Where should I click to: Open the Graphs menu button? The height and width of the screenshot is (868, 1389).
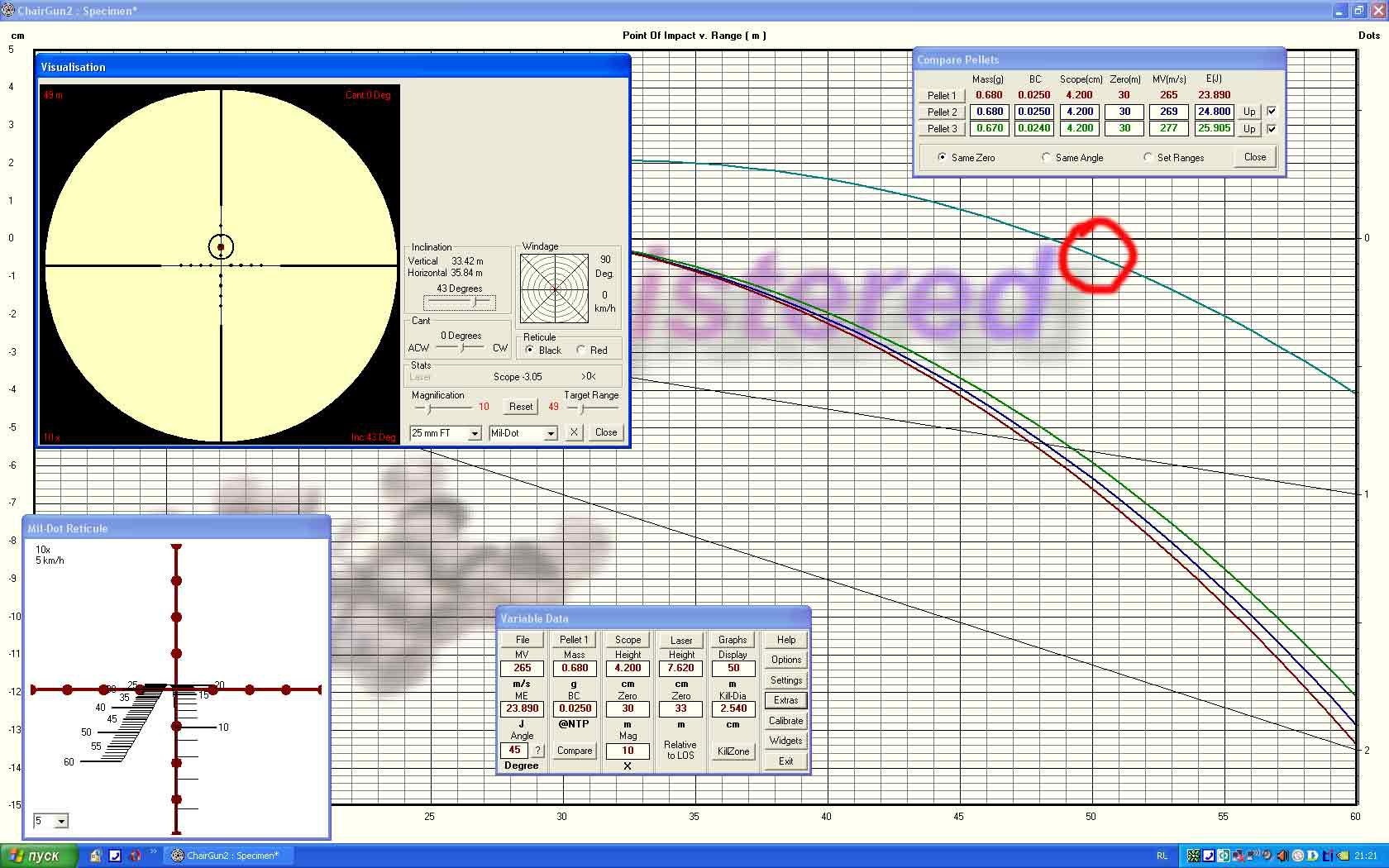pyautogui.click(x=733, y=640)
